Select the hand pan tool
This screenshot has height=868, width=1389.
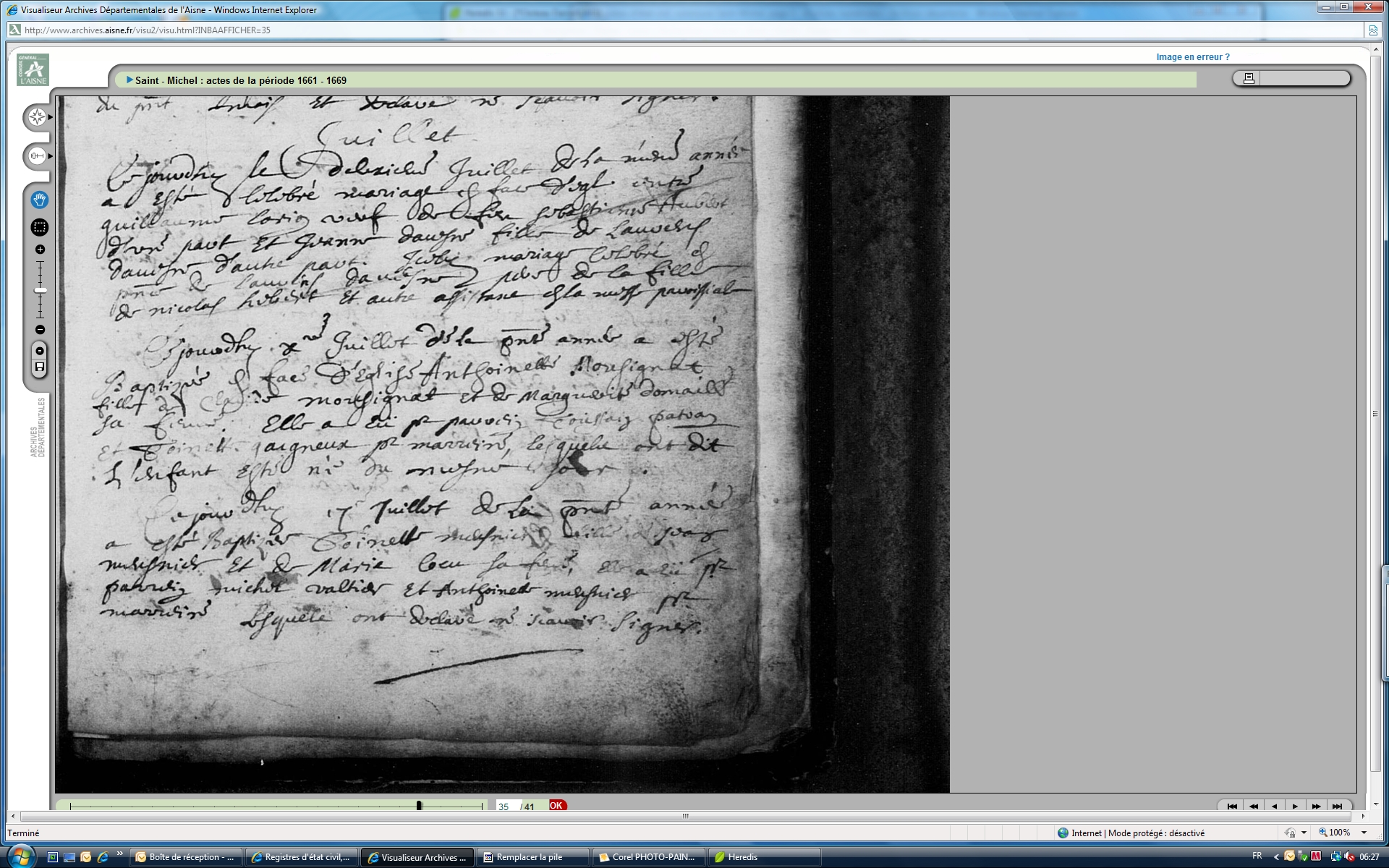(40, 200)
